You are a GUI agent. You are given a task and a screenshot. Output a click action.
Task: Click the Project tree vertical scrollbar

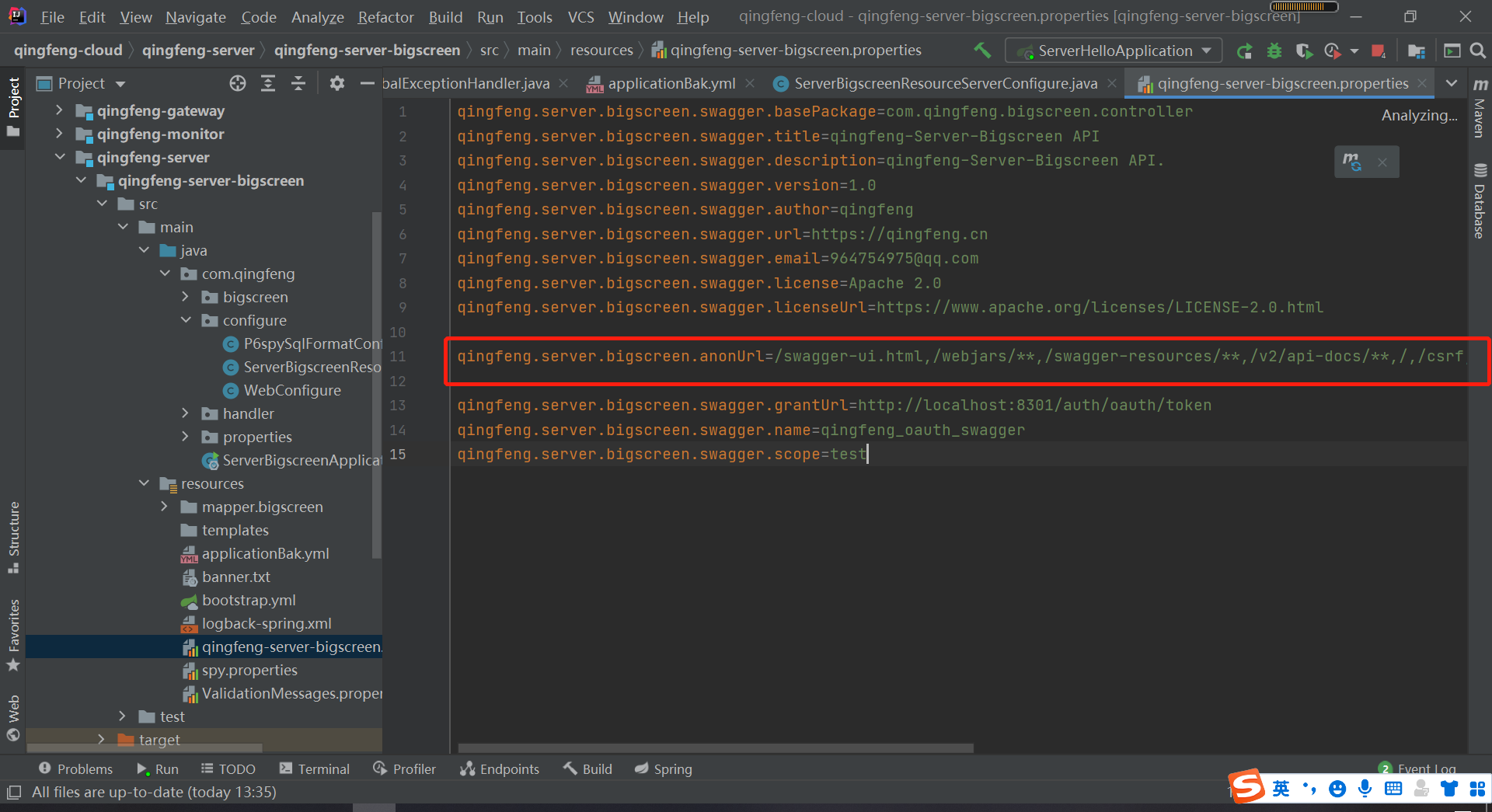[x=378, y=386]
